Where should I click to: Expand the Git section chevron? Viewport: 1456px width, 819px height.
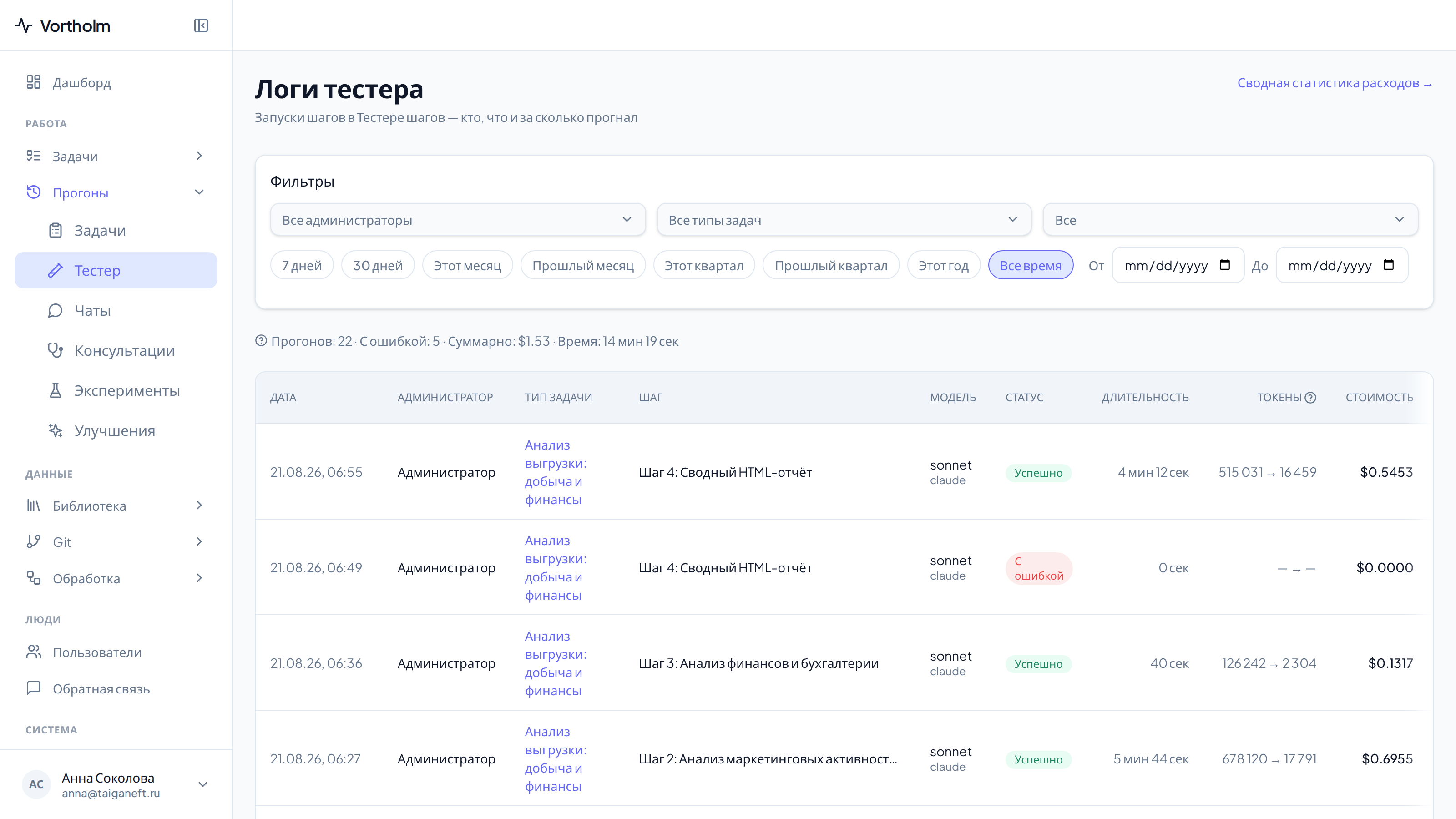[199, 541]
